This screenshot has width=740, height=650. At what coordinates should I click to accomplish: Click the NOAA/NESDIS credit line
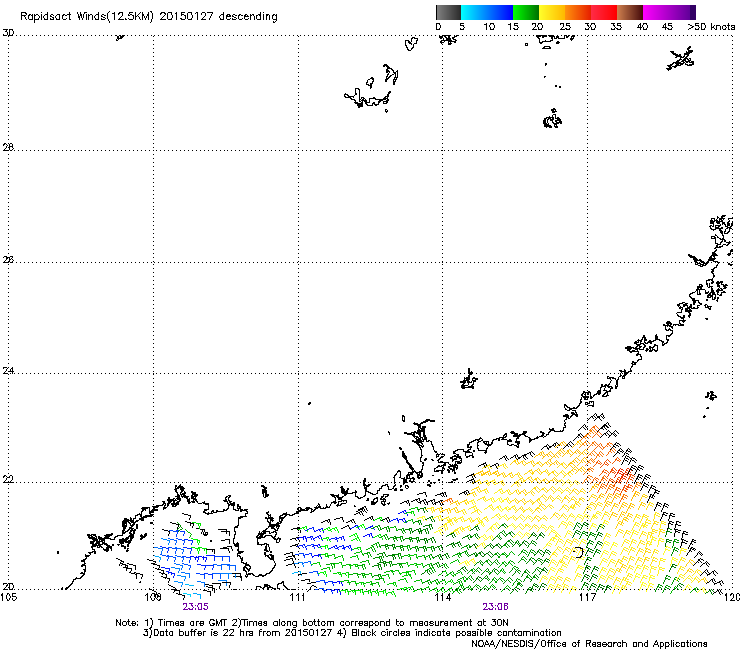[x=589, y=644]
